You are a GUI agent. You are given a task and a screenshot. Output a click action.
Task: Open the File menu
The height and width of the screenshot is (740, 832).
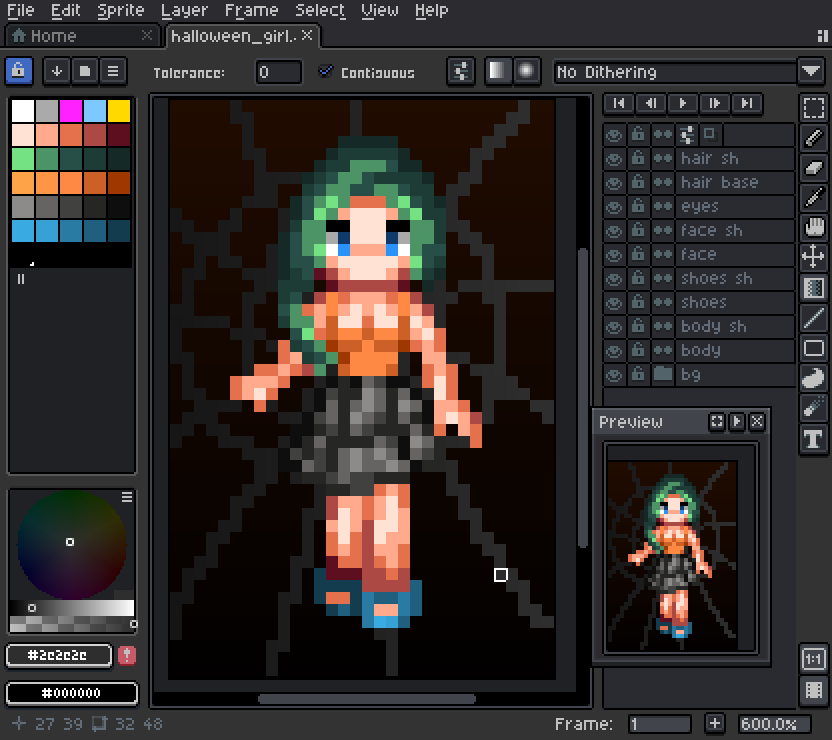pos(21,10)
